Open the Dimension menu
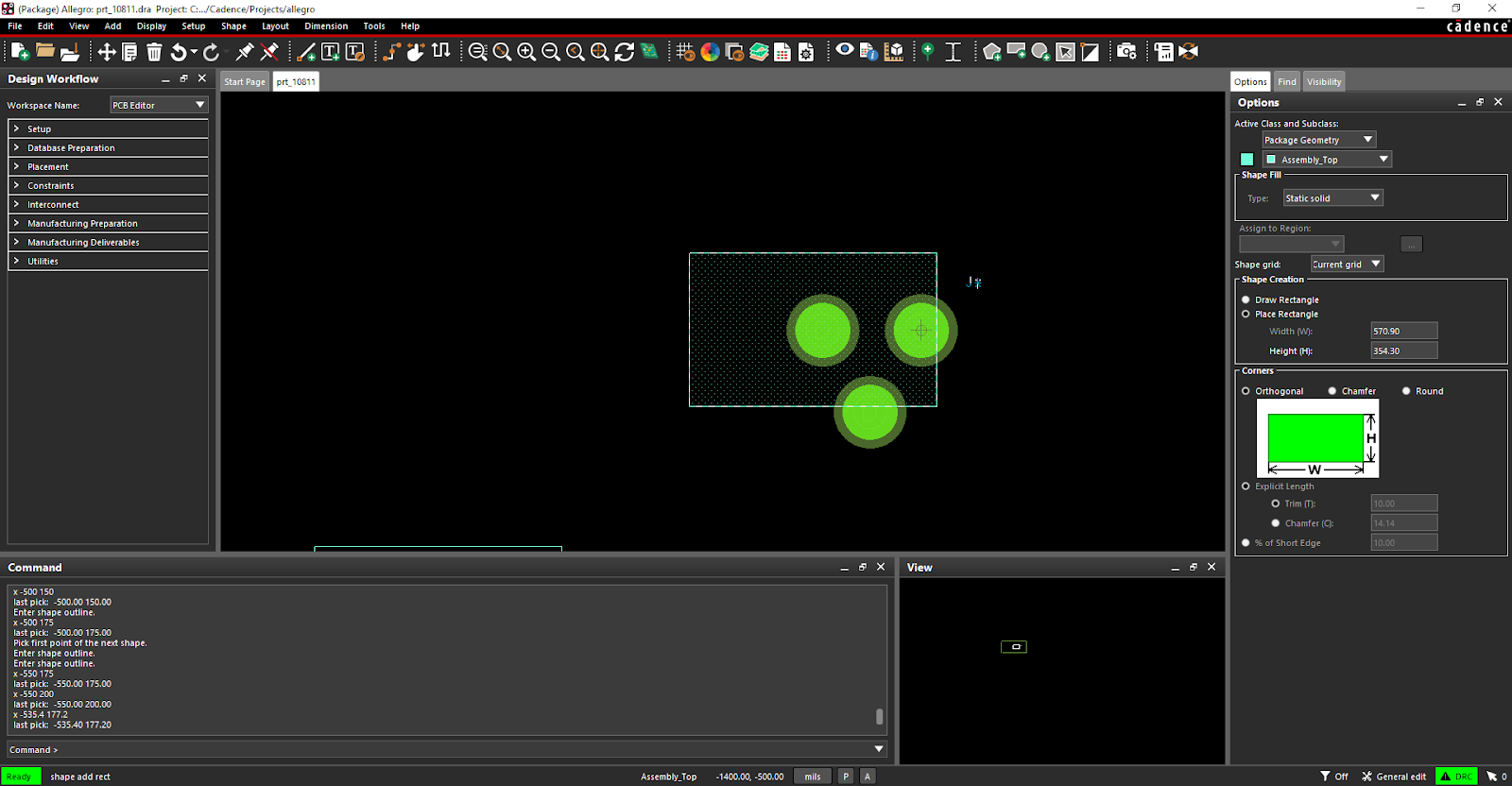1512x786 pixels. (x=326, y=26)
